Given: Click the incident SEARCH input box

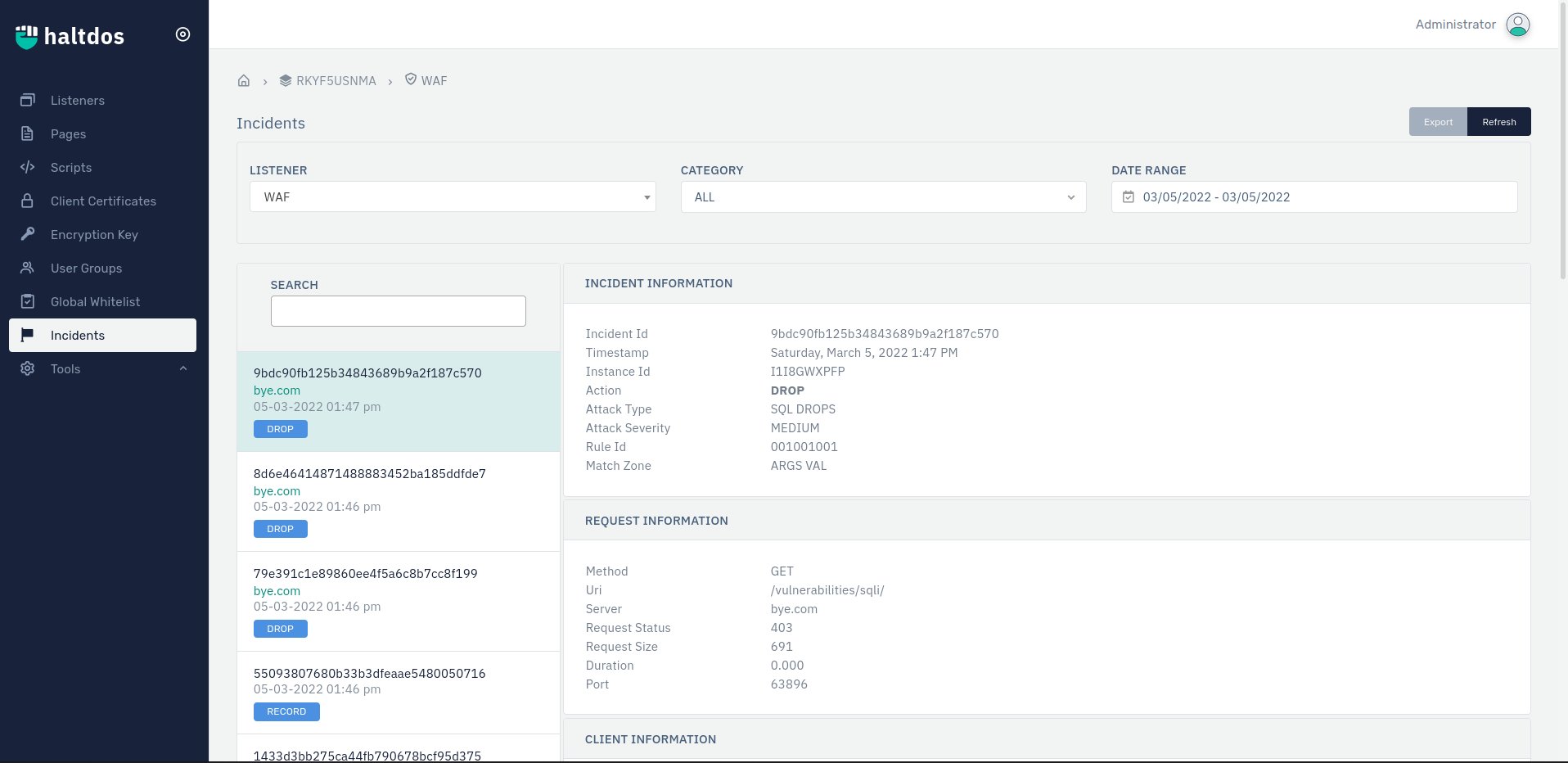Looking at the screenshot, I should coord(398,311).
